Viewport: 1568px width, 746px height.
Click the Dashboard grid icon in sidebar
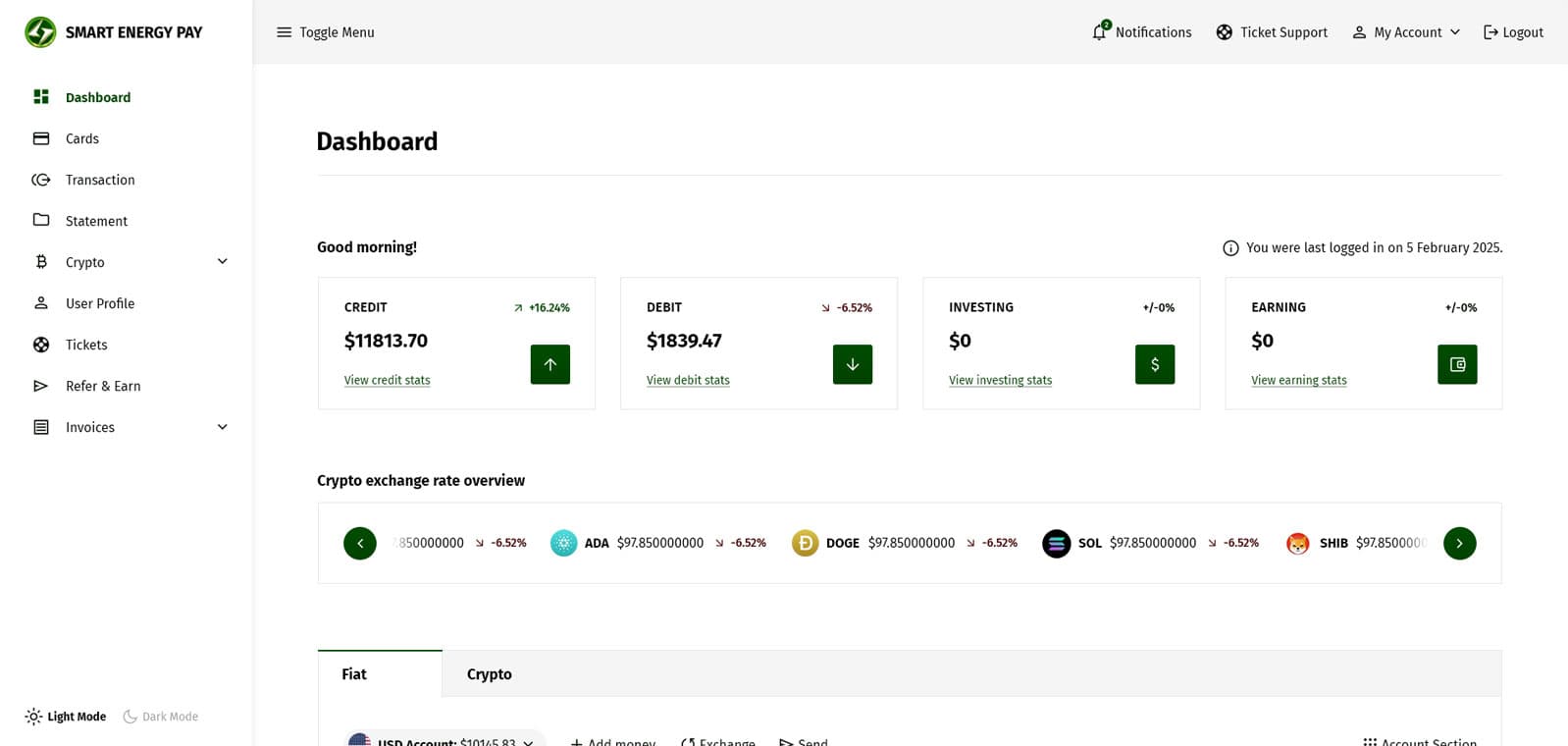[x=41, y=96]
